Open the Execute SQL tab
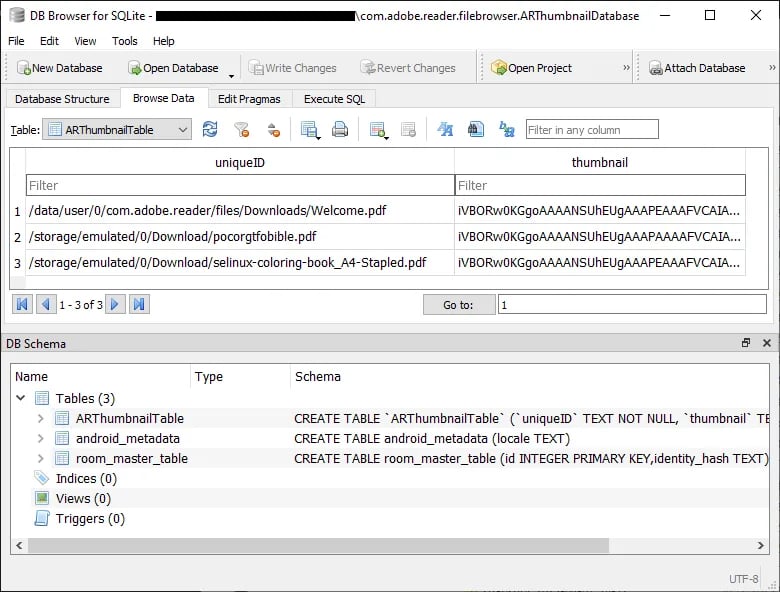This screenshot has height=592, width=780. [334, 99]
